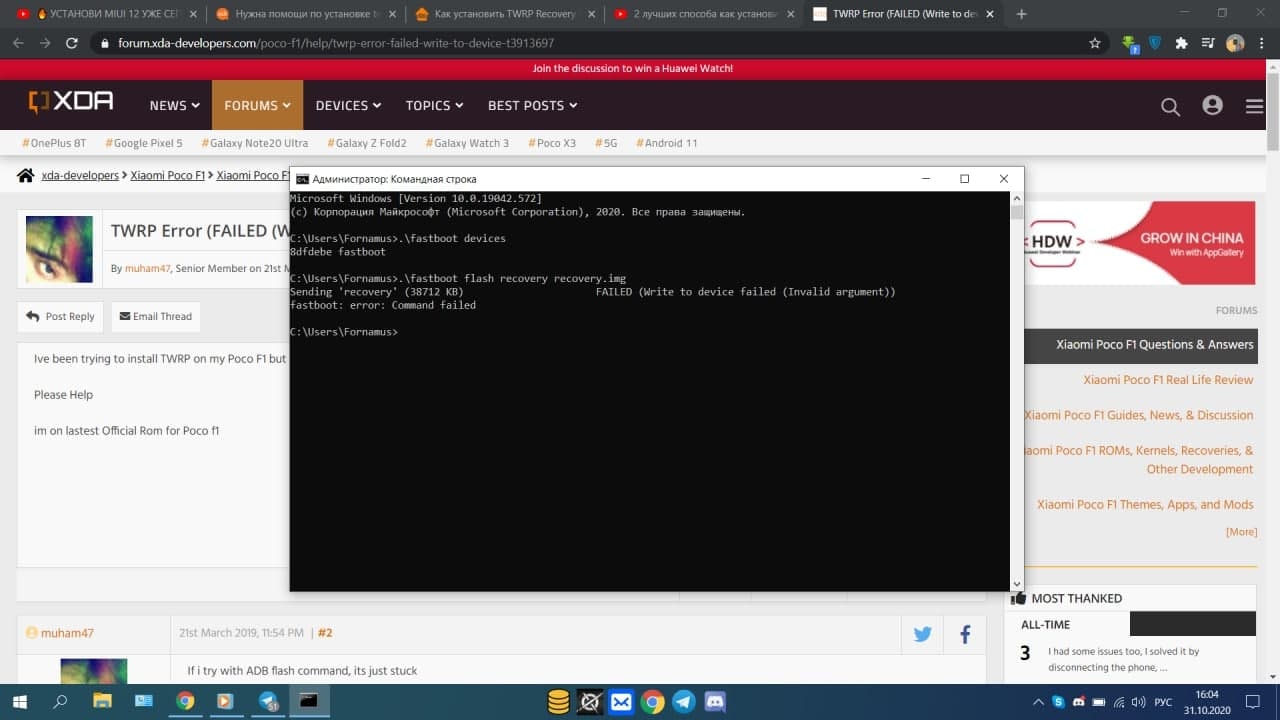The image size is (1280, 720).
Task: Open Chrome profile avatar
Action: coord(1235,43)
